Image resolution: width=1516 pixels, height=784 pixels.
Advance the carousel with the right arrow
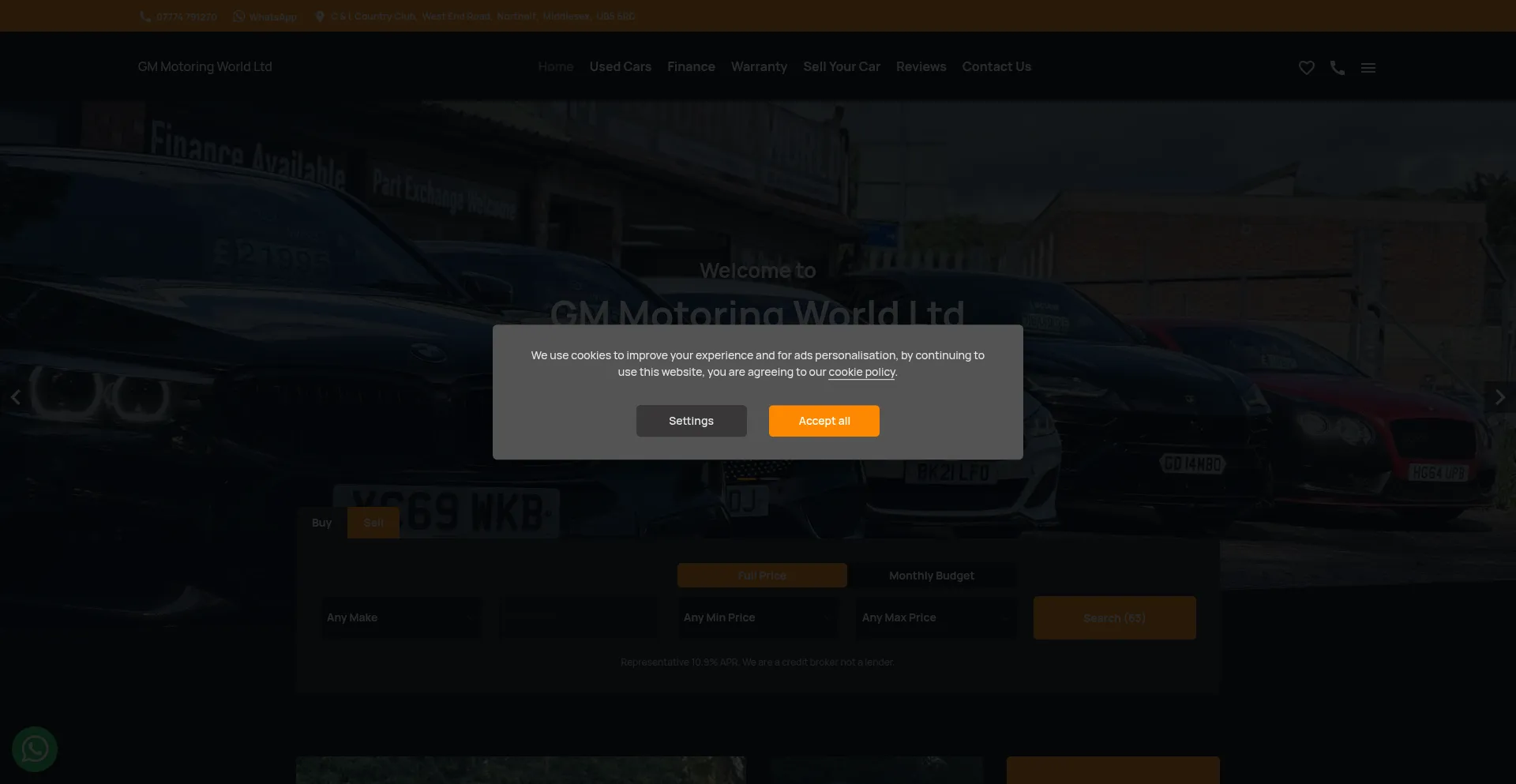coord(1499,397)
